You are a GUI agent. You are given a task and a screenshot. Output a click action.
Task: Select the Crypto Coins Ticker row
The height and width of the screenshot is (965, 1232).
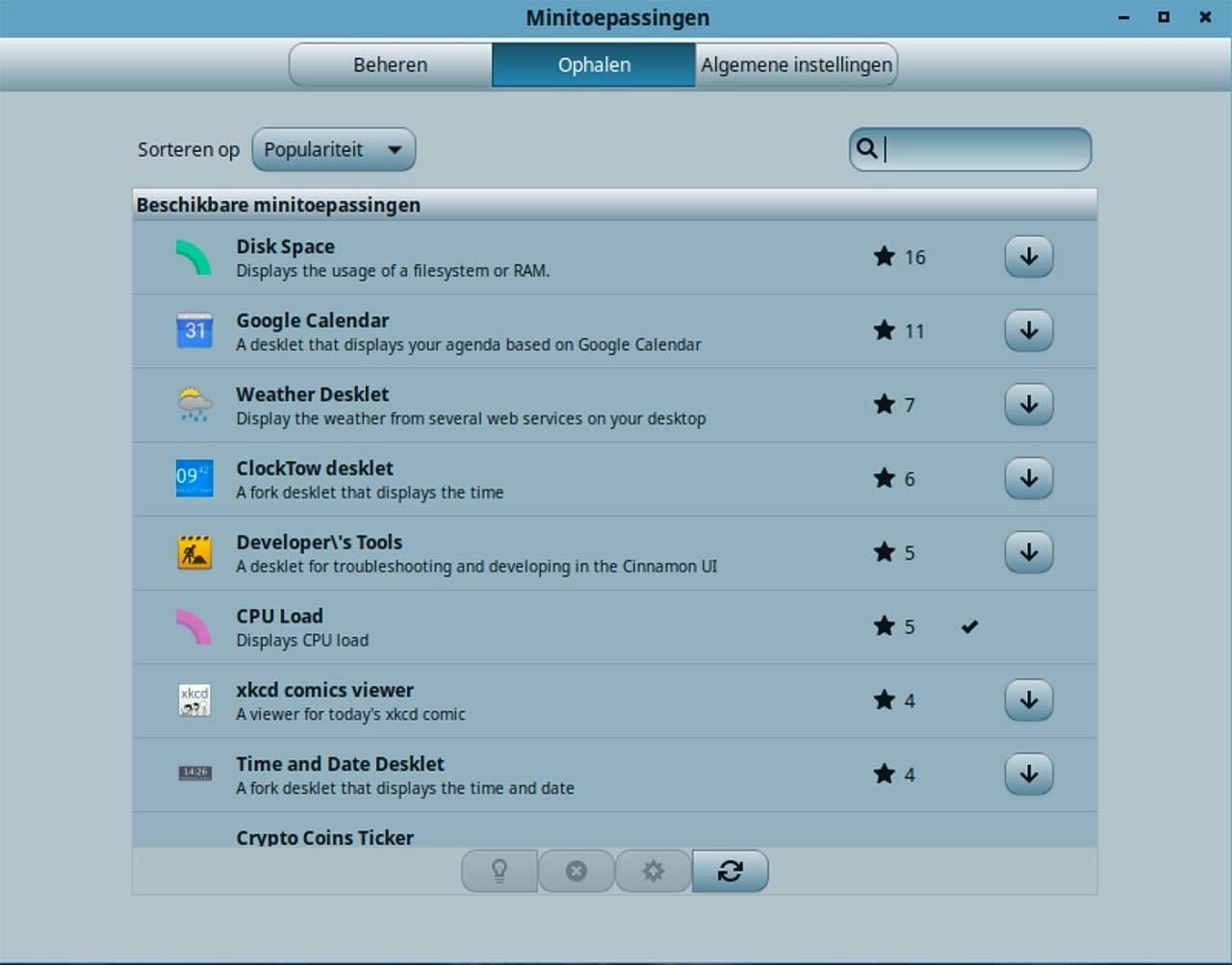pyautogui.click(x=614, y=830)
